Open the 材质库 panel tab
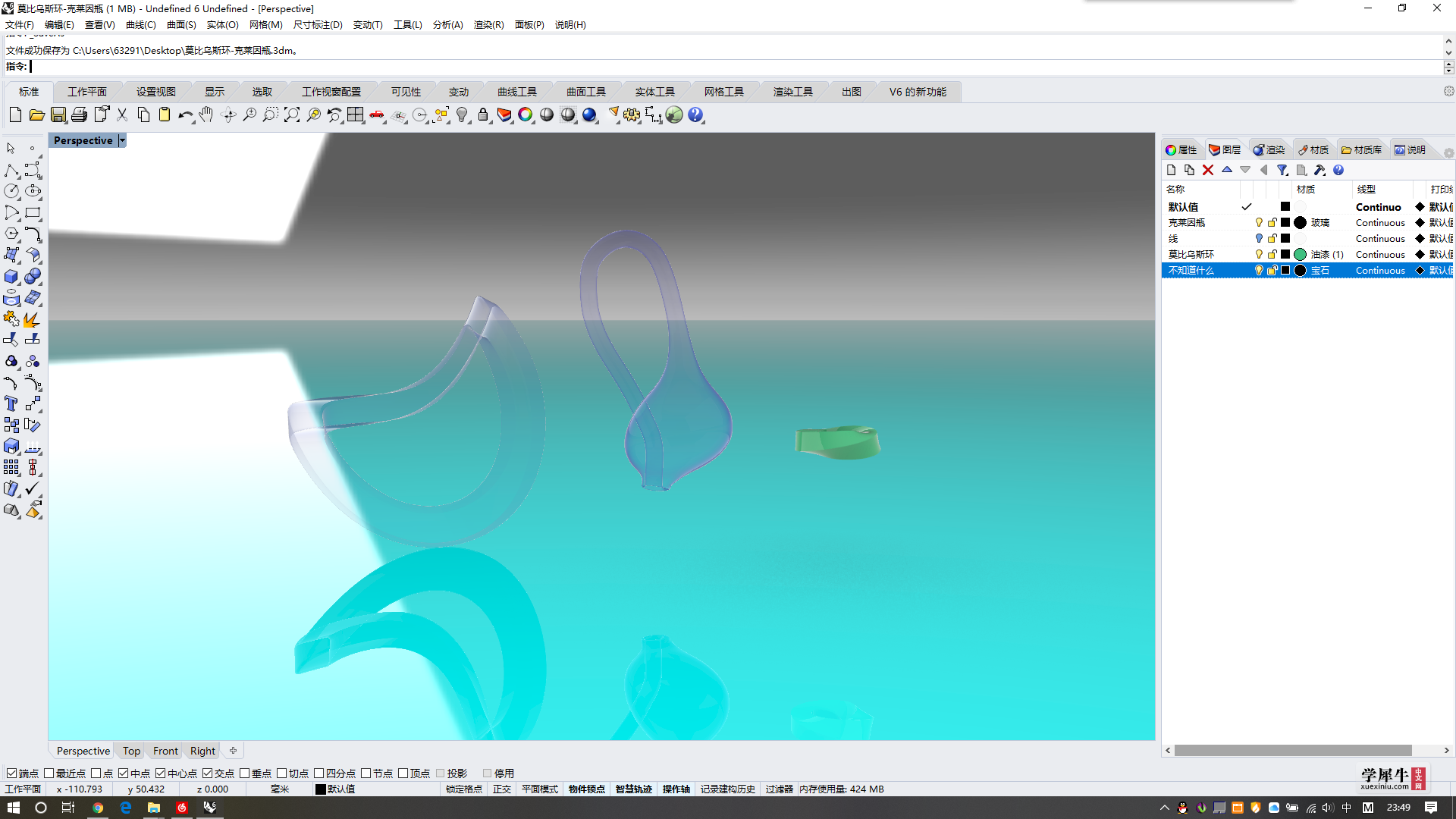Screen dimensions: 1456x819 [1361, 150]
